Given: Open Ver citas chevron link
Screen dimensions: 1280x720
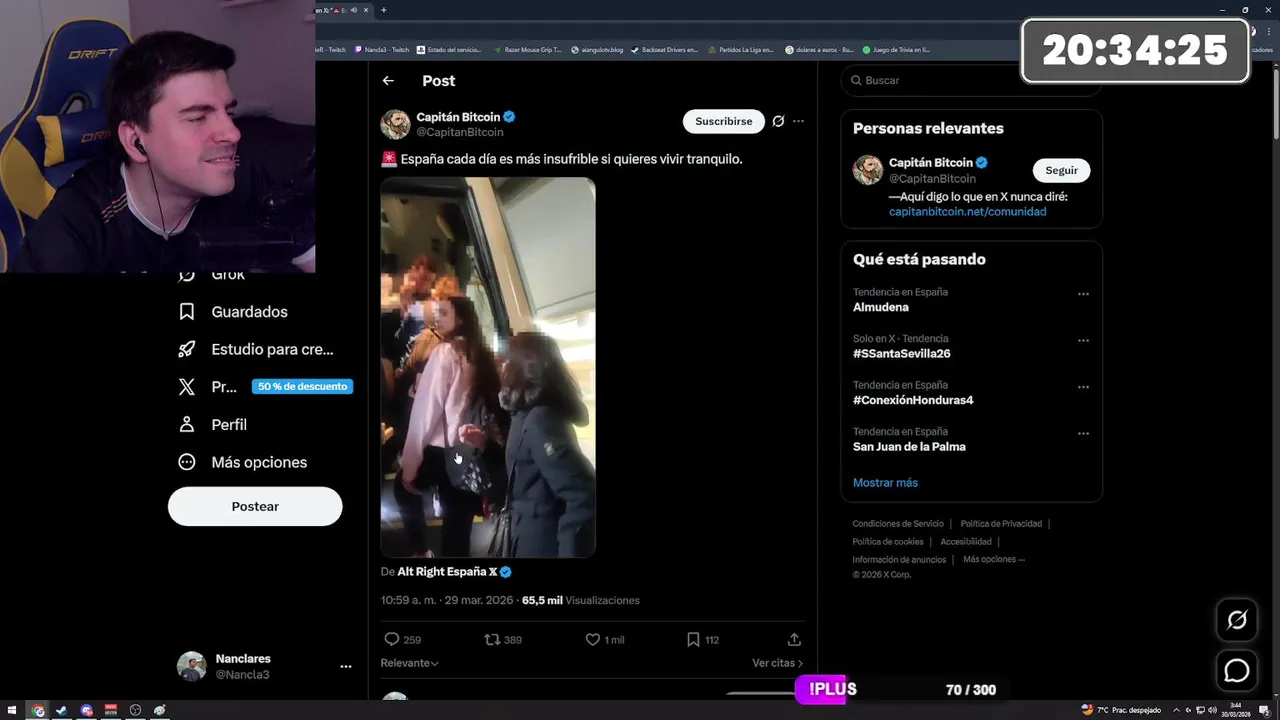Looking at the screenshot, I should tap(778, 663).
